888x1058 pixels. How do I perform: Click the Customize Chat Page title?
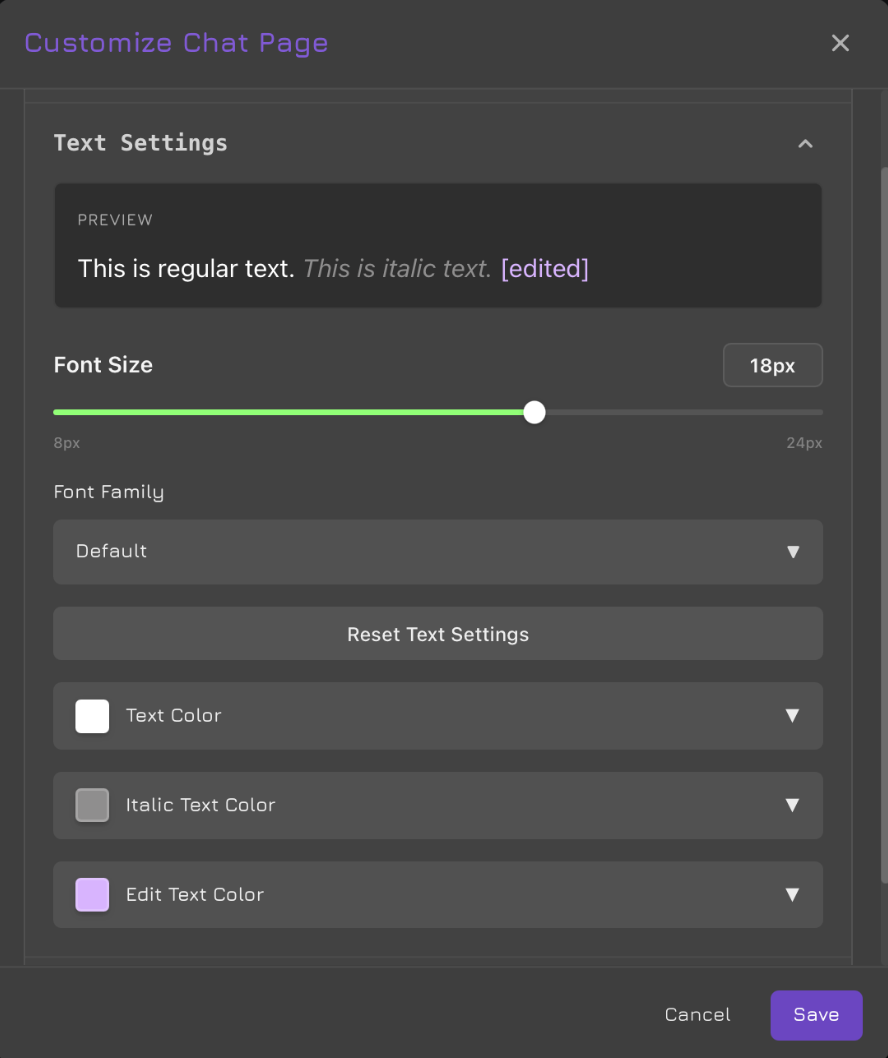point(176,43)
